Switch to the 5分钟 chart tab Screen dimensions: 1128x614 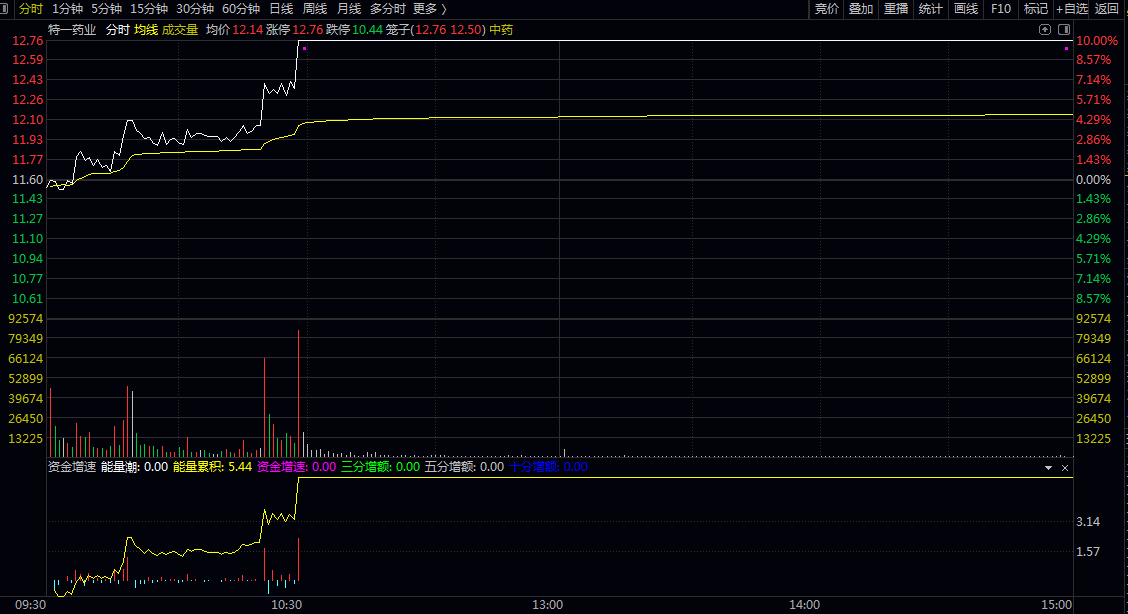point(106,9)
